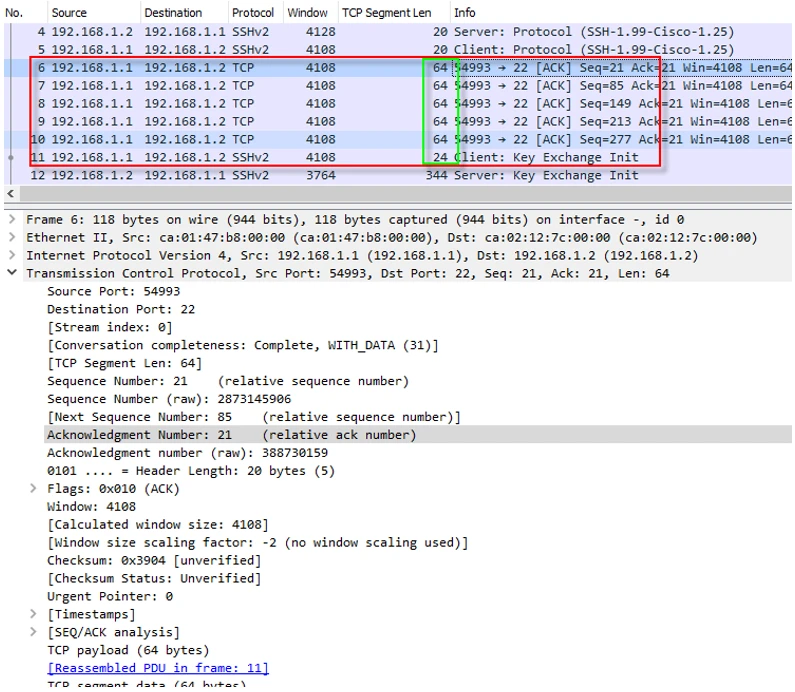Image resolution: width=795 pixels, height=692 pixels.
Task: Expand the Frame 6 details row
Action: (x=11, y=219)
